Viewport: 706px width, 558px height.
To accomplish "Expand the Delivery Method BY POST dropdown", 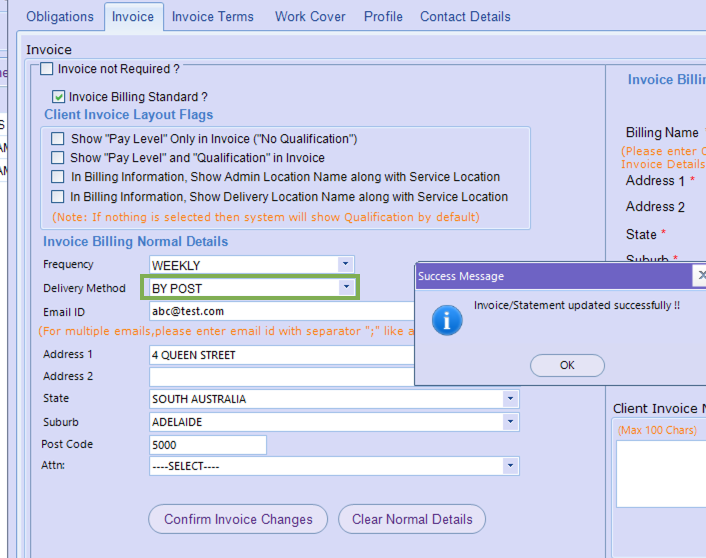I will point(345,288).
